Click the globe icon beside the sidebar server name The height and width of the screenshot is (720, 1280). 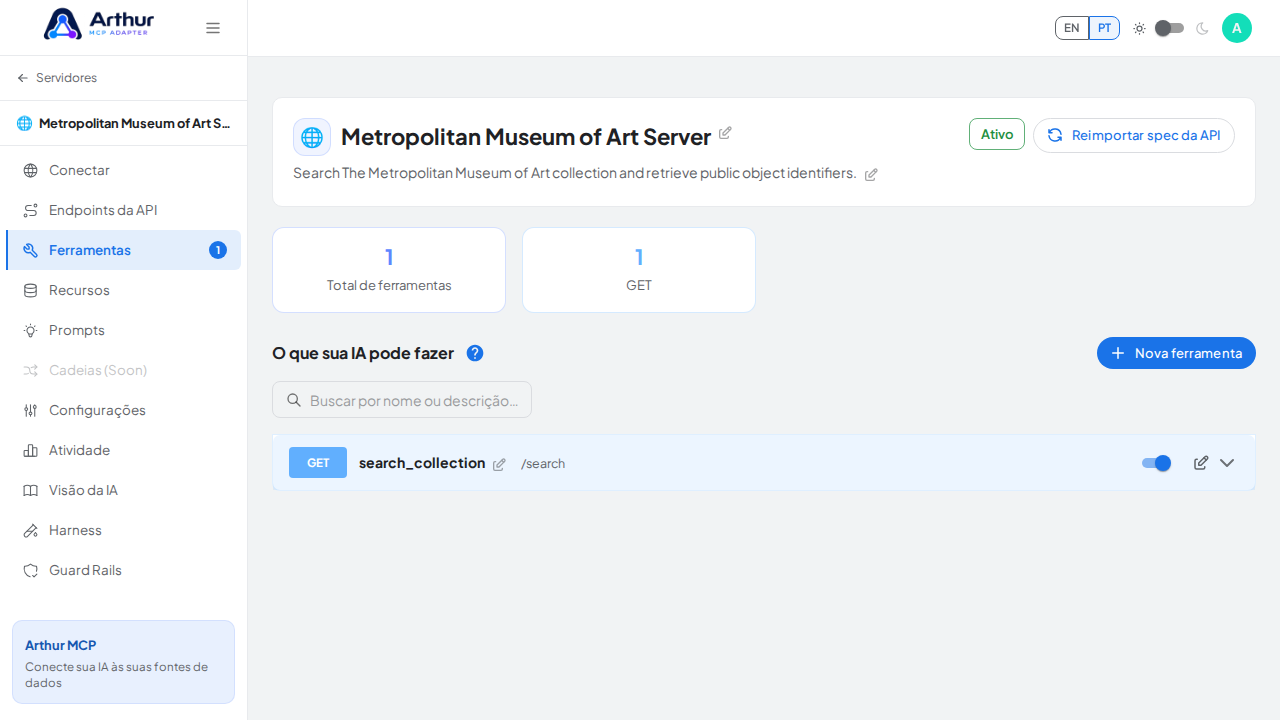pyautogui.click(x=25, y=123)
